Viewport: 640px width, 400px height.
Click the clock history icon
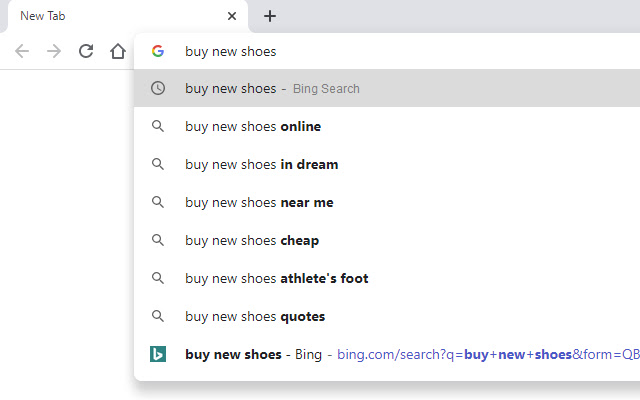click(158, 88)
